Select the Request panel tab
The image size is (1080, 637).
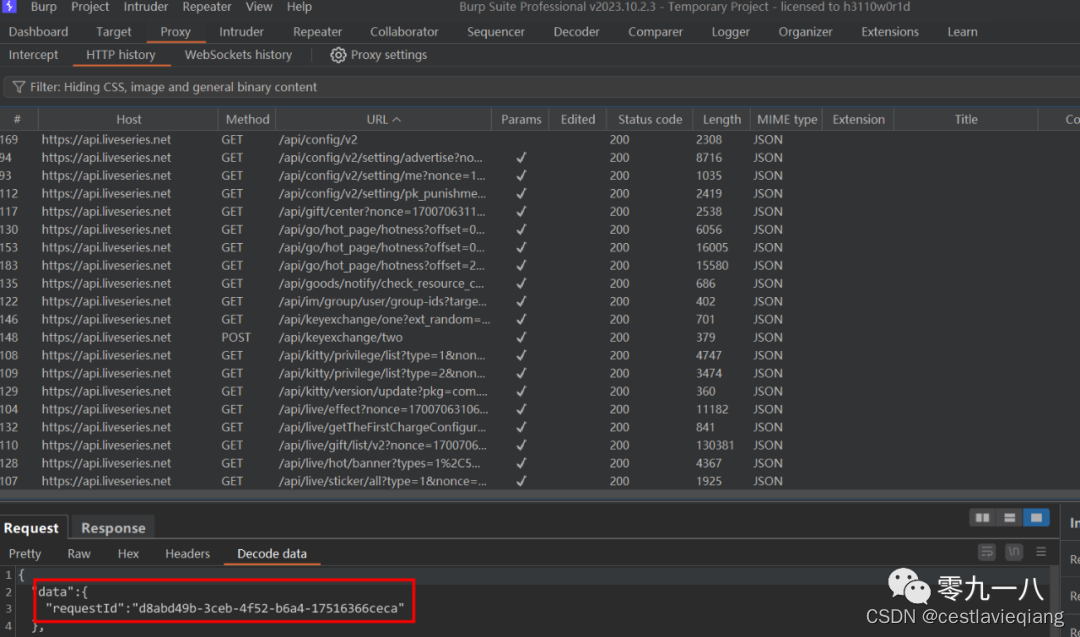(32, 528)
